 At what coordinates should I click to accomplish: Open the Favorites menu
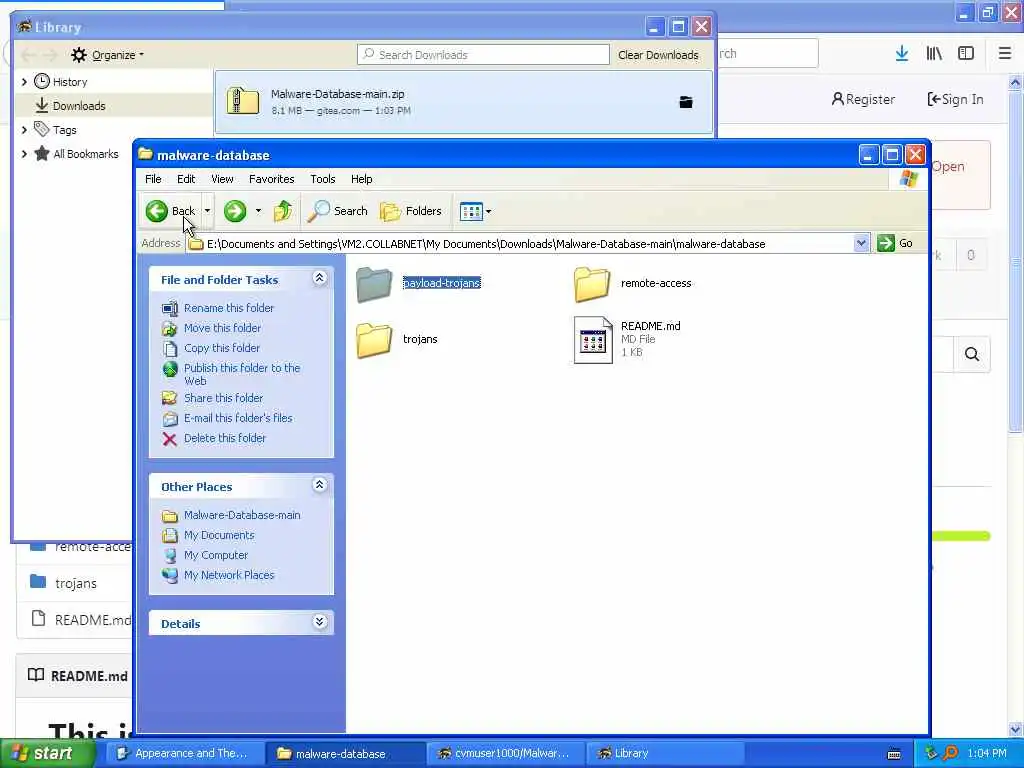coord(271,179)
